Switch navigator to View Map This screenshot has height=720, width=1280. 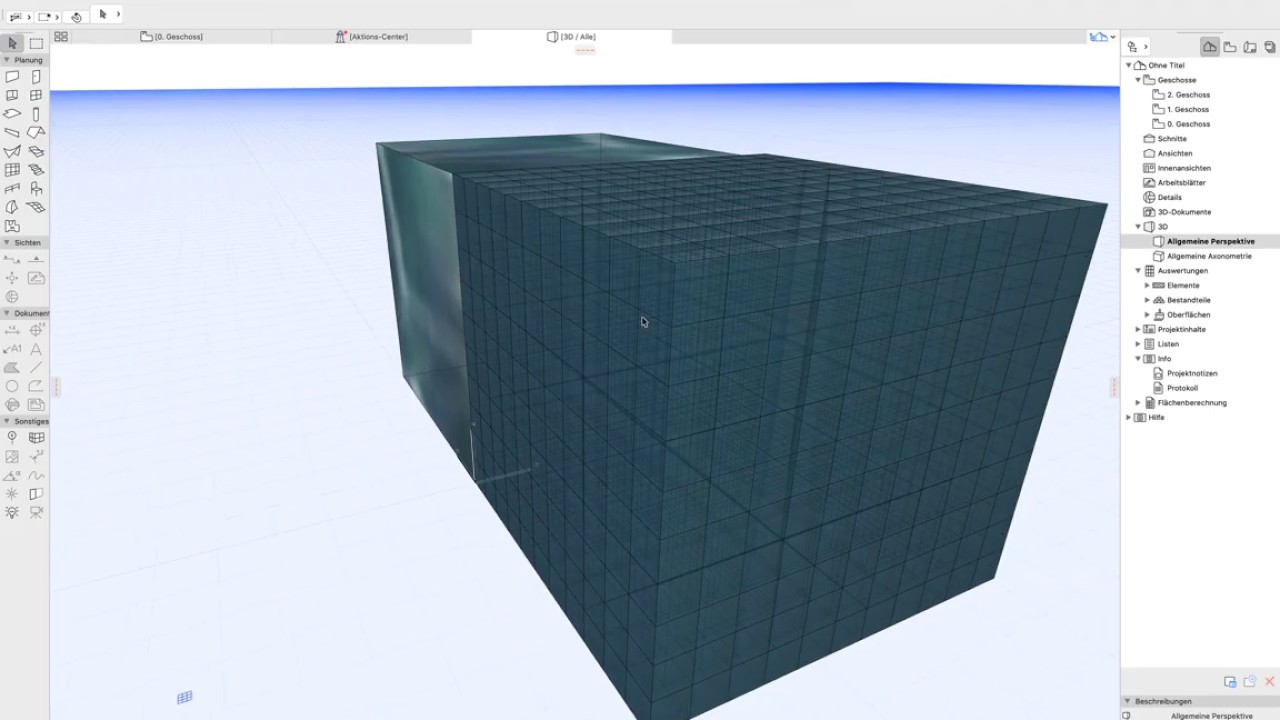pyautogui.click(x=1230, y=46)
